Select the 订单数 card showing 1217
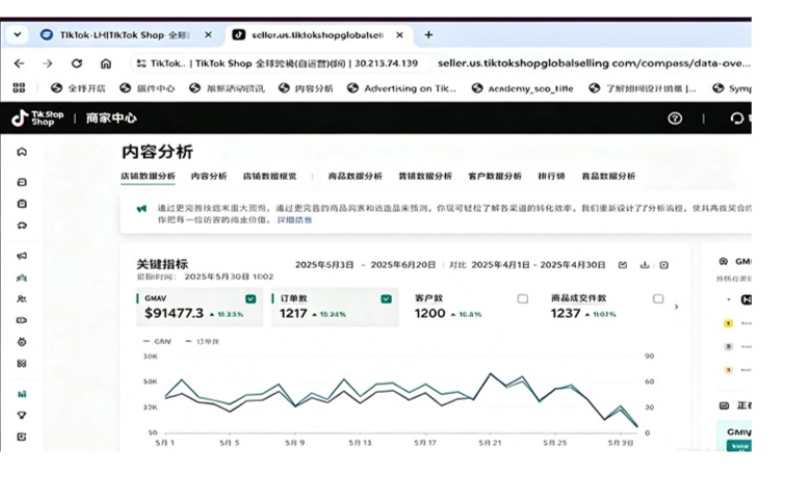 pos(335,307)
